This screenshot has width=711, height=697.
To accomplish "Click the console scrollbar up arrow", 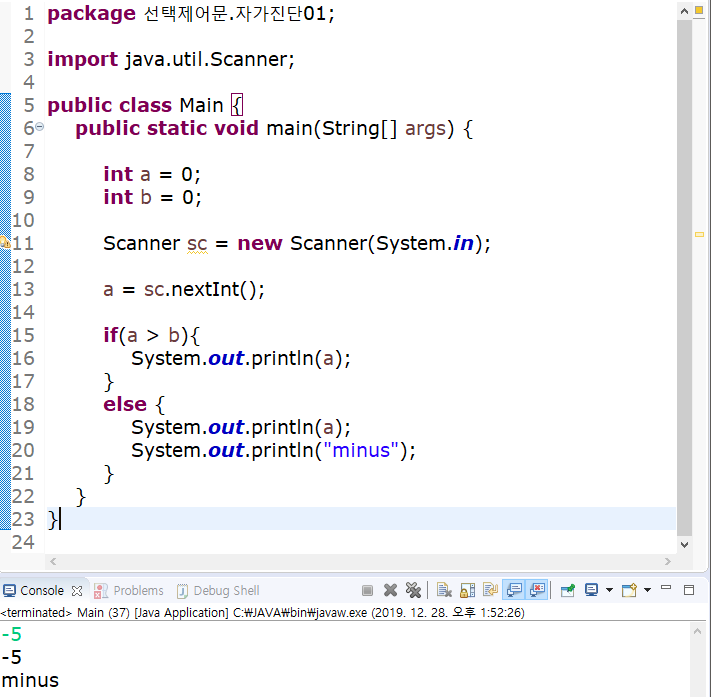I will [x=697, y=631].
